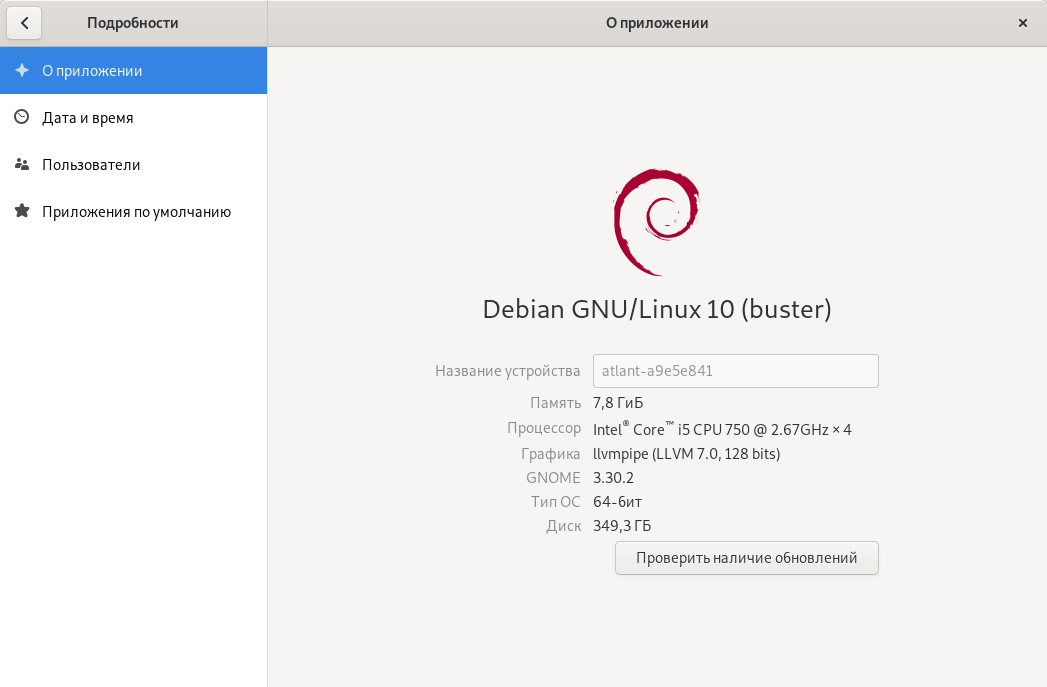Open Приложения по умолчанию settings
Viewport: 1047px width, 687px height.
136,212
